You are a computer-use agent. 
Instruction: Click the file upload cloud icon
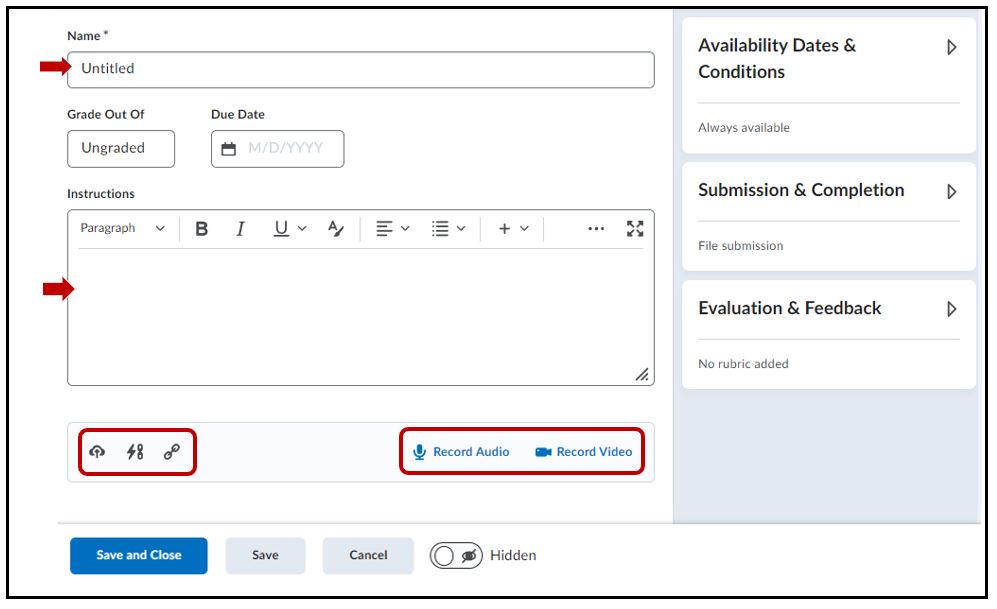click(x=97, y=452)
